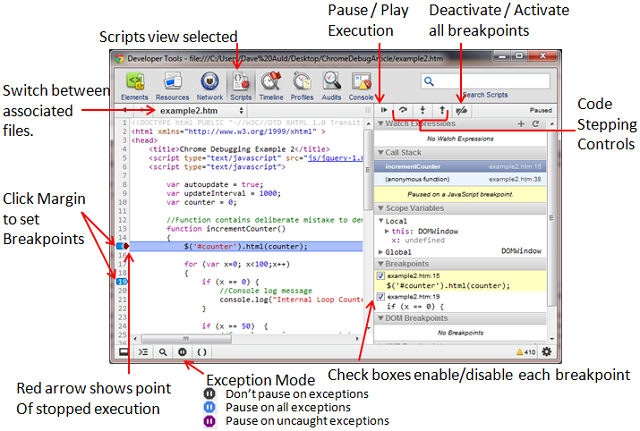Open the js/jquery script link
640x431 pixels.
pyautogui.click(x=335, y=158)
